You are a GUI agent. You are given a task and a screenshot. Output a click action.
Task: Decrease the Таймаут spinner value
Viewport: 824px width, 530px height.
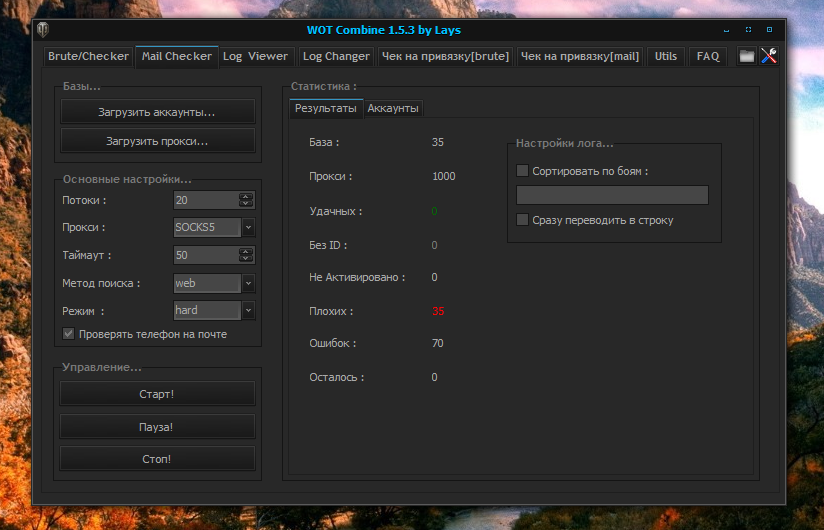[x=245, y=259]
